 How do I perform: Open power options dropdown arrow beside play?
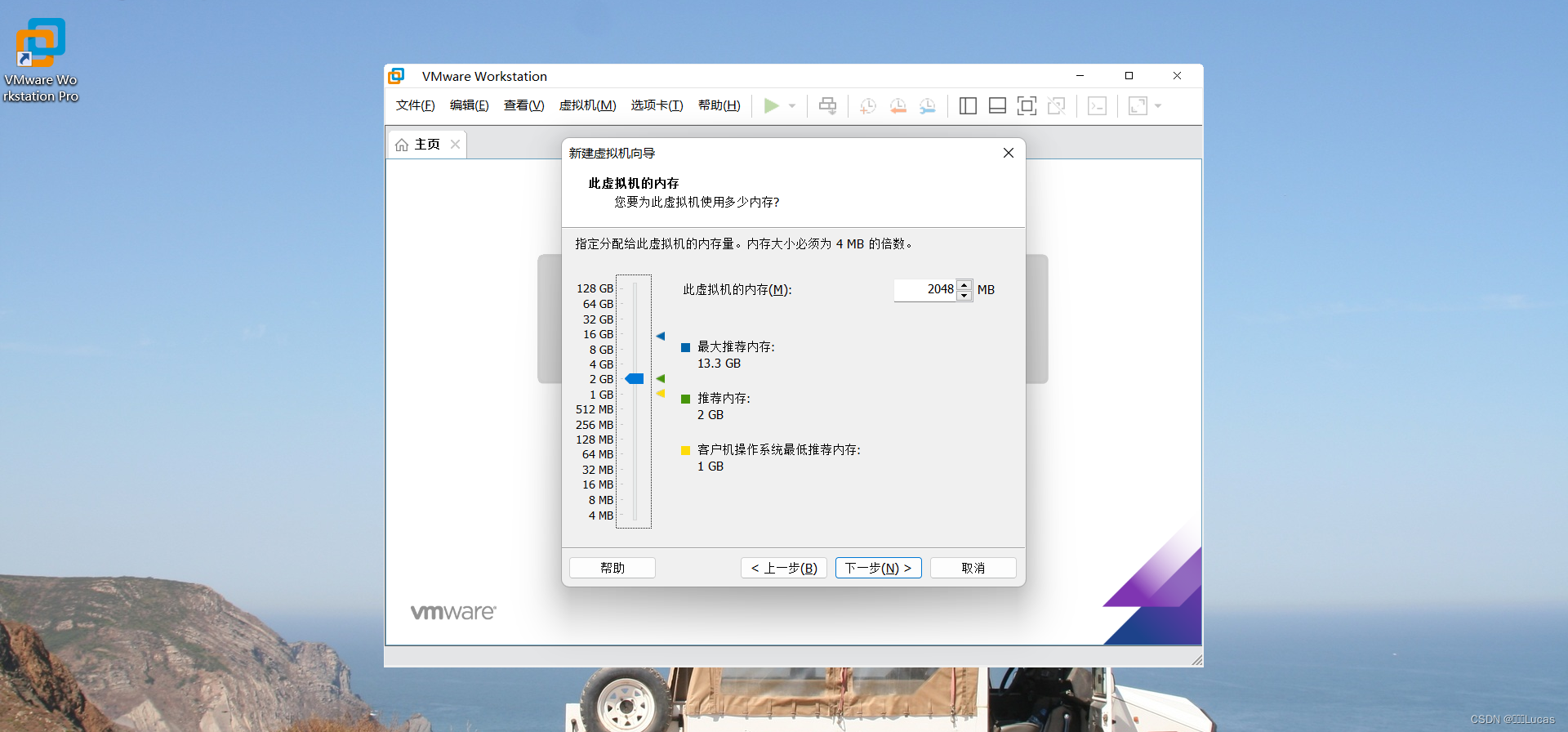click(792, 105)
